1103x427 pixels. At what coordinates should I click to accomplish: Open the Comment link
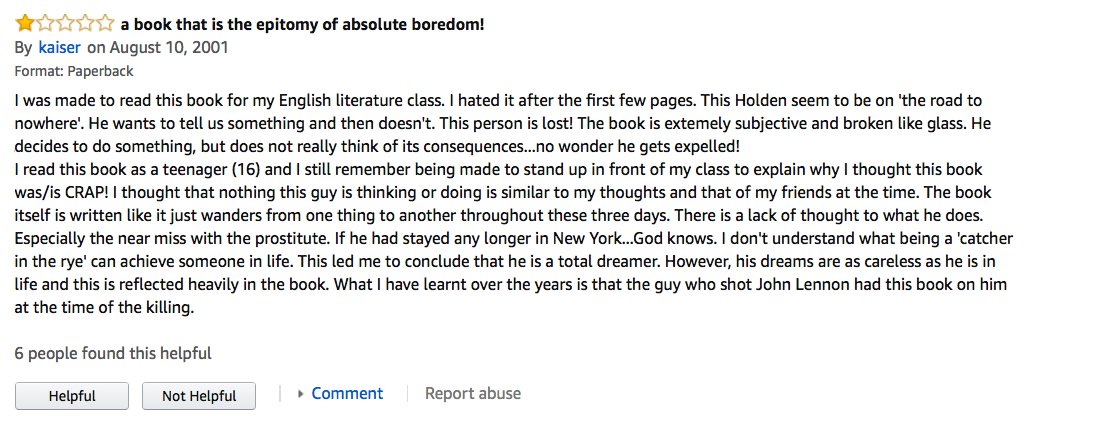click(x=347, y=394)
